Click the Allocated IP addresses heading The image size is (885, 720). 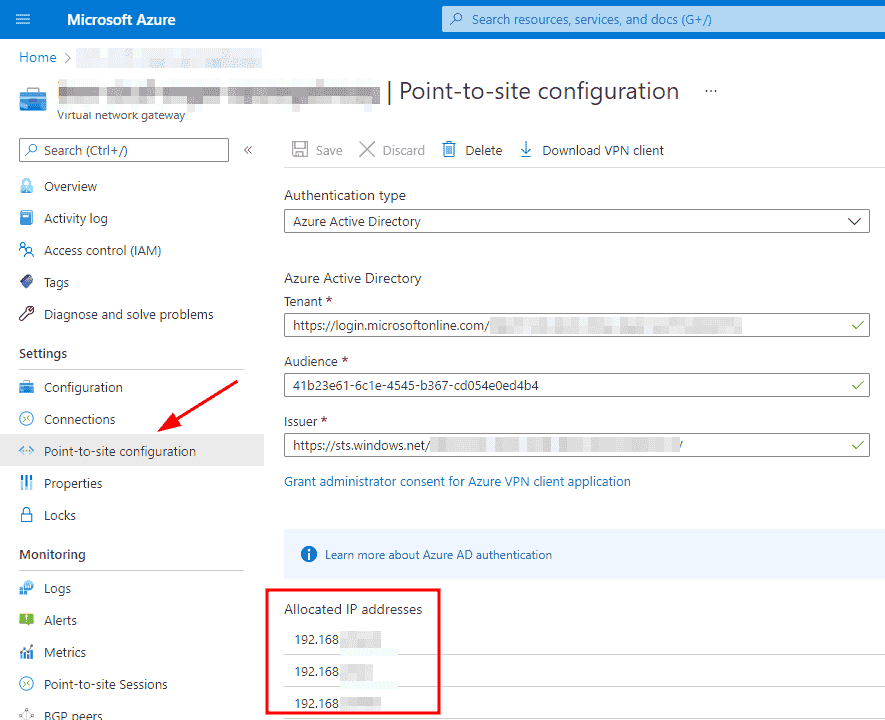pyautogui.click(x=353, y=609)
